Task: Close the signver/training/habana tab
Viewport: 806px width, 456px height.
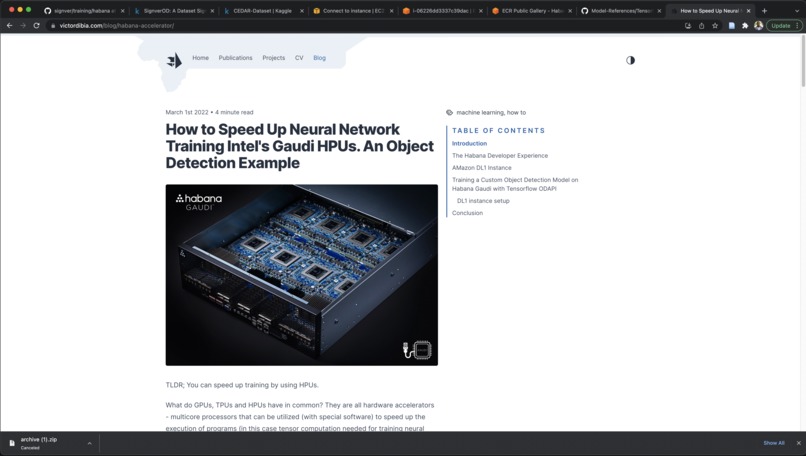Action: pyautogui.click(x=122, y=10)
